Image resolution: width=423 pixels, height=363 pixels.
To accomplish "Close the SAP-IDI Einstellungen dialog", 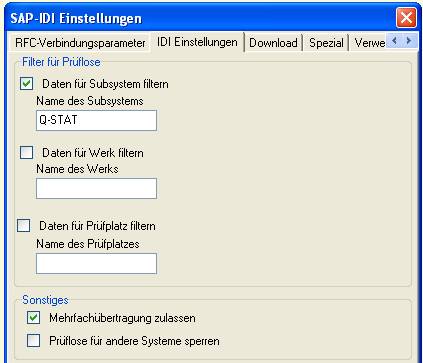I will point(406,17).
